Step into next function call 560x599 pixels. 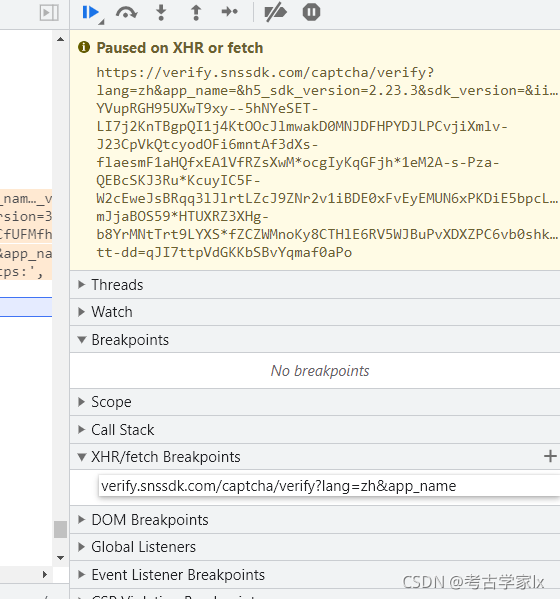pos(161,13)
